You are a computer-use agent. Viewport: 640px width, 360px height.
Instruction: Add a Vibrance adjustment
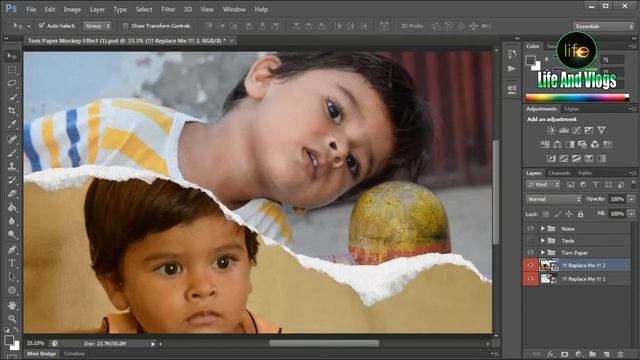(601, 130)
